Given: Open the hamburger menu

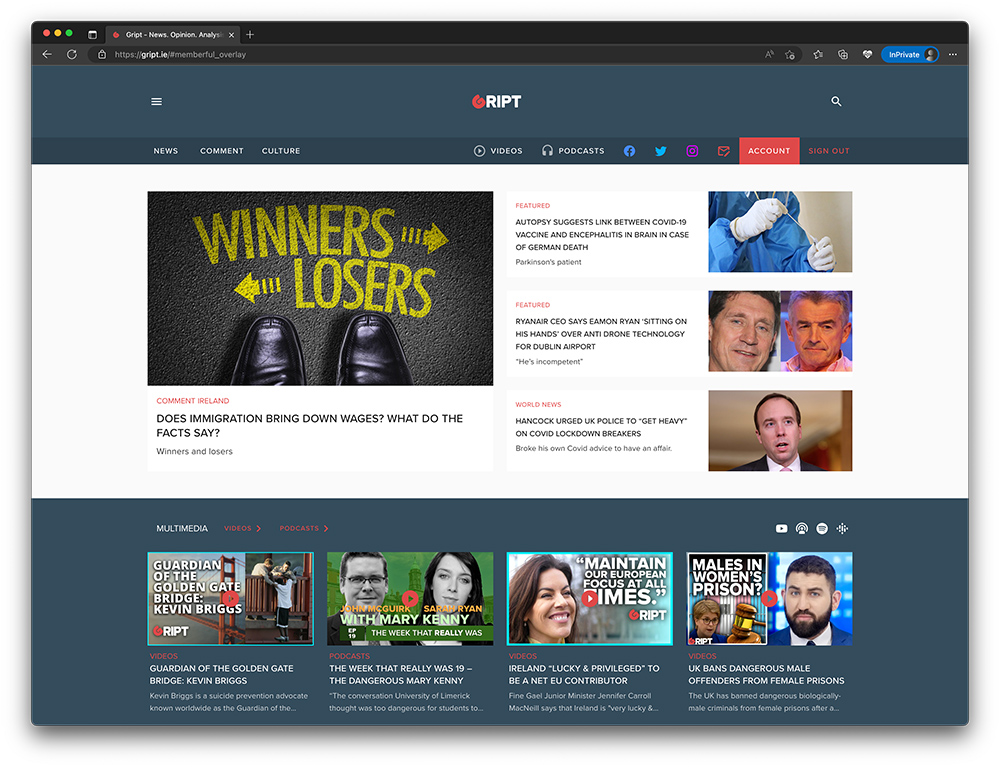Looking at the screenshot, I should 156,101.
